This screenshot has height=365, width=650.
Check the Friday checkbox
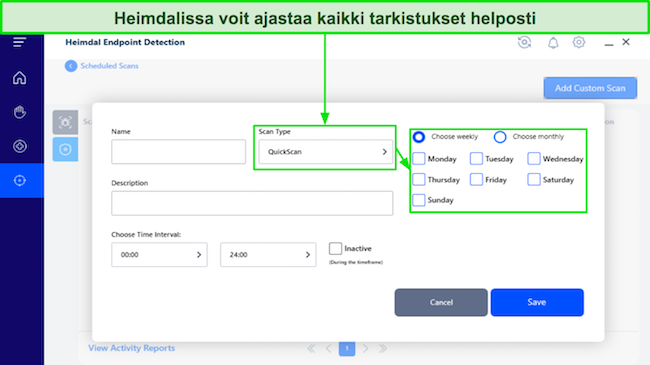(476, 179)
